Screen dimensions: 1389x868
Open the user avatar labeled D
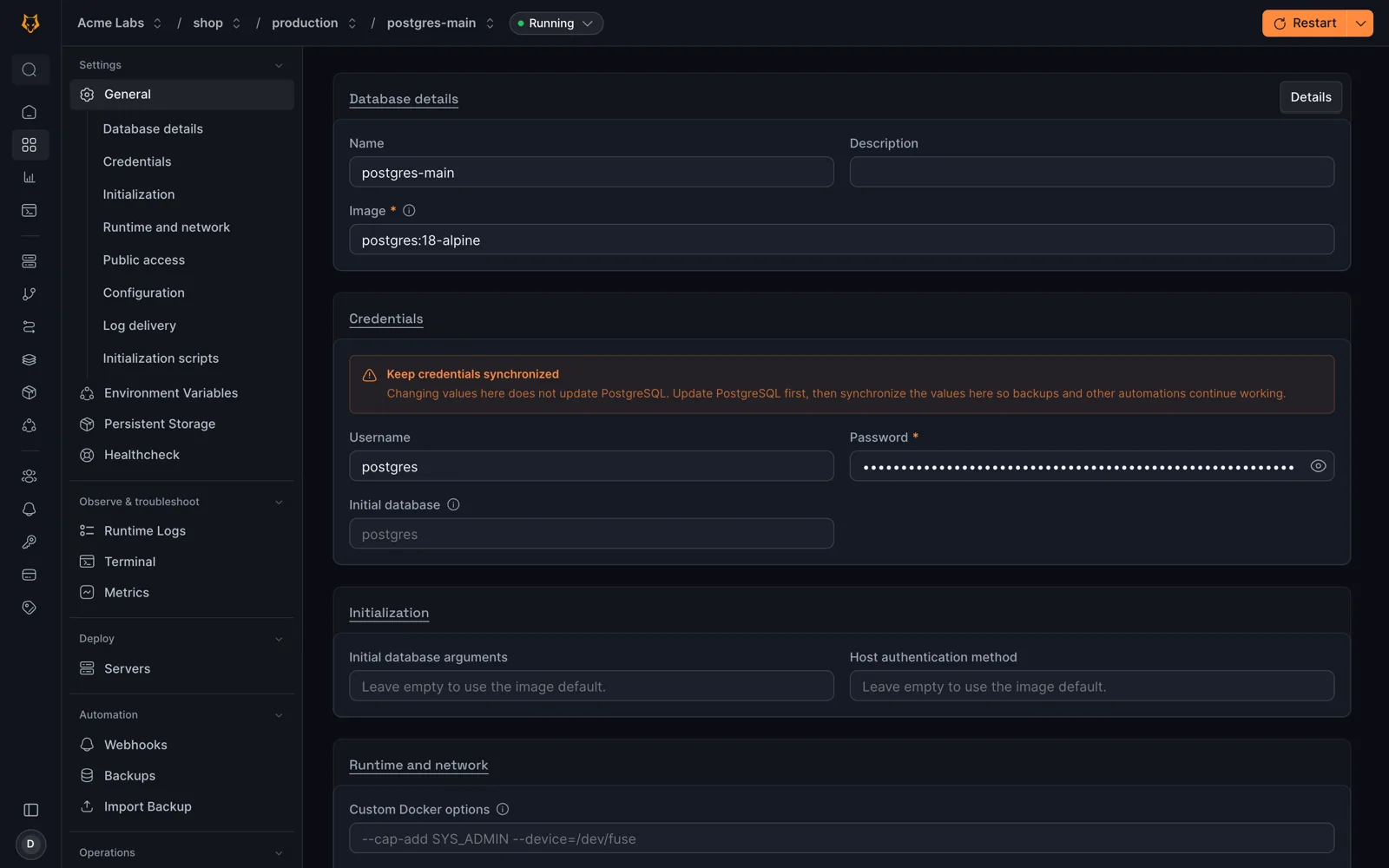coord(30,844)
